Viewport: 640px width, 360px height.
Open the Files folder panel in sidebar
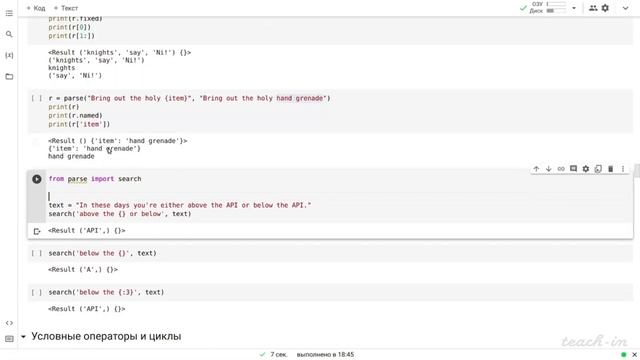point(9,76)
